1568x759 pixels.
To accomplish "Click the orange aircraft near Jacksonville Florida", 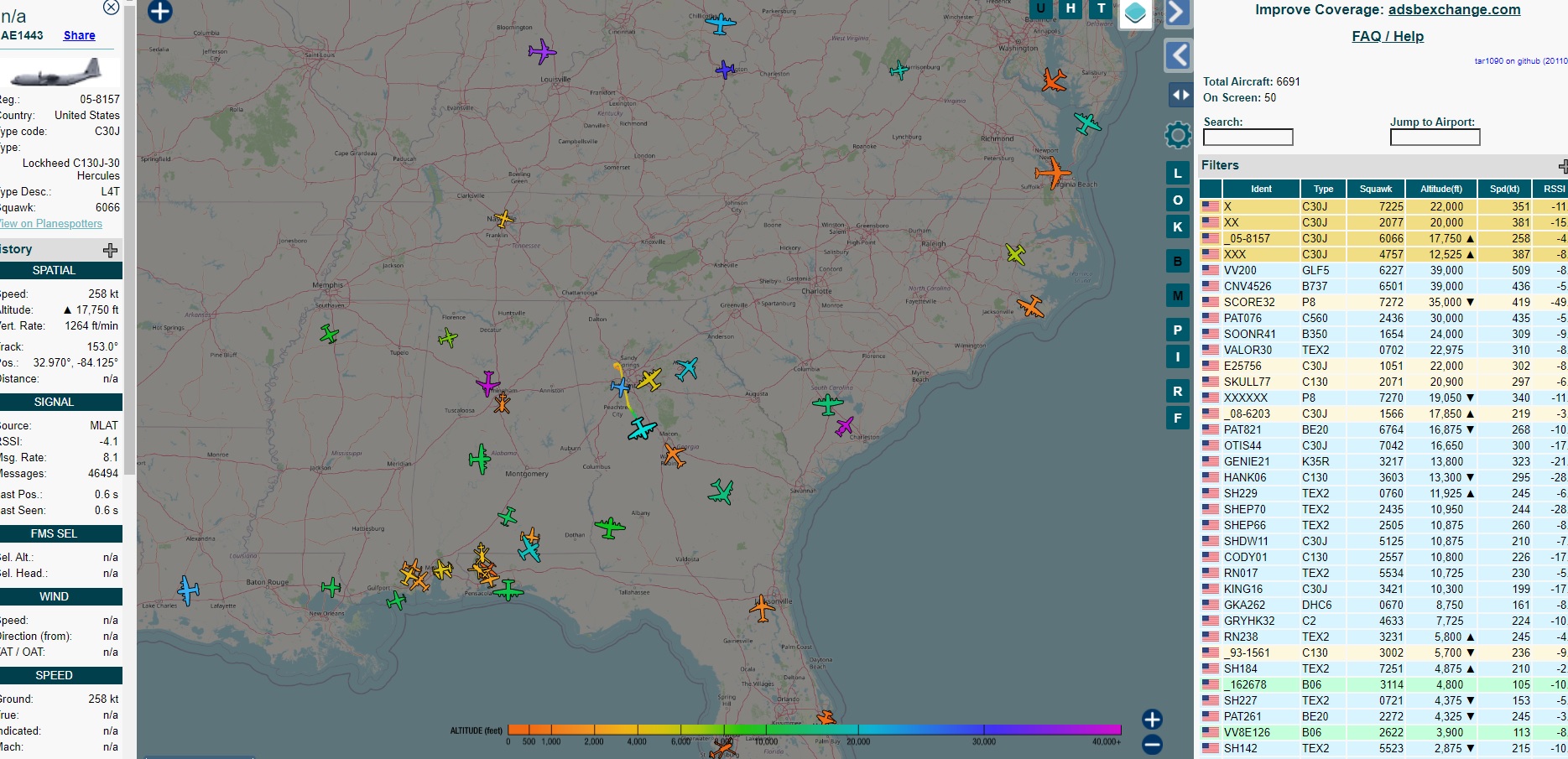I will [762, 608].
